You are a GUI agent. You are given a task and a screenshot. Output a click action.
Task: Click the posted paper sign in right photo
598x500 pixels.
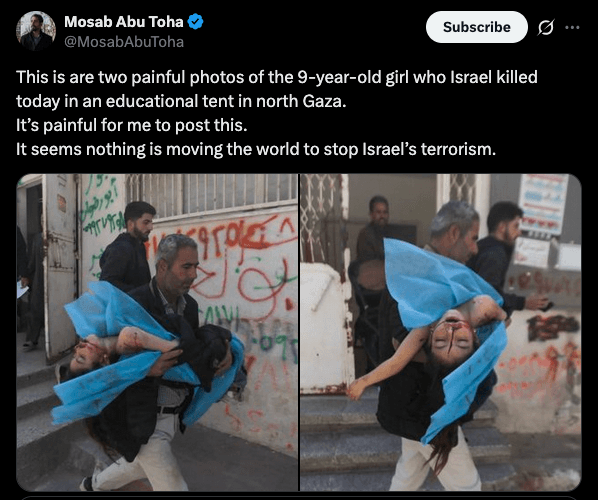(543, 204)
